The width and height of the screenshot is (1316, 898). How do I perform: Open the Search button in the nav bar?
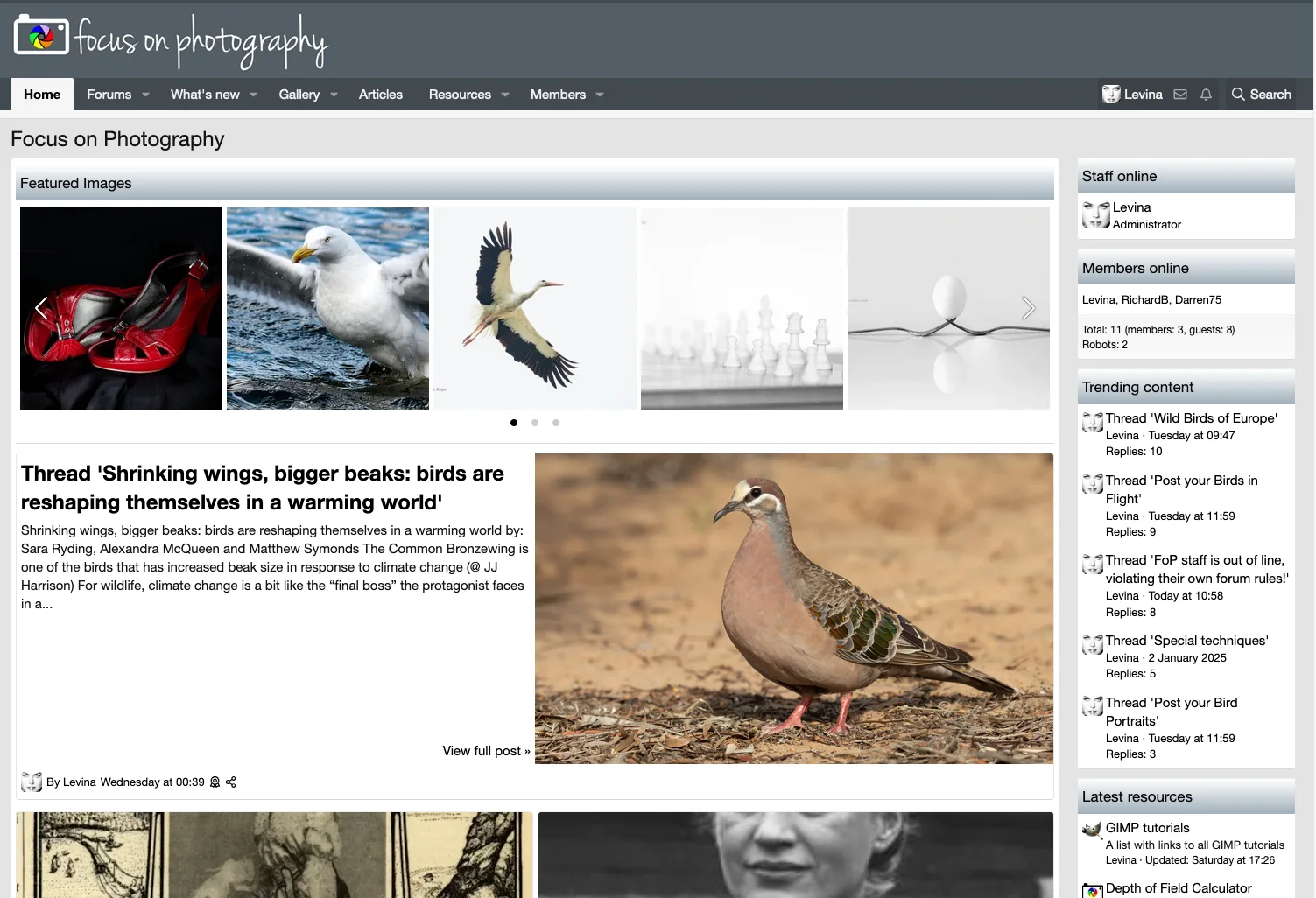coord(1261,95)
